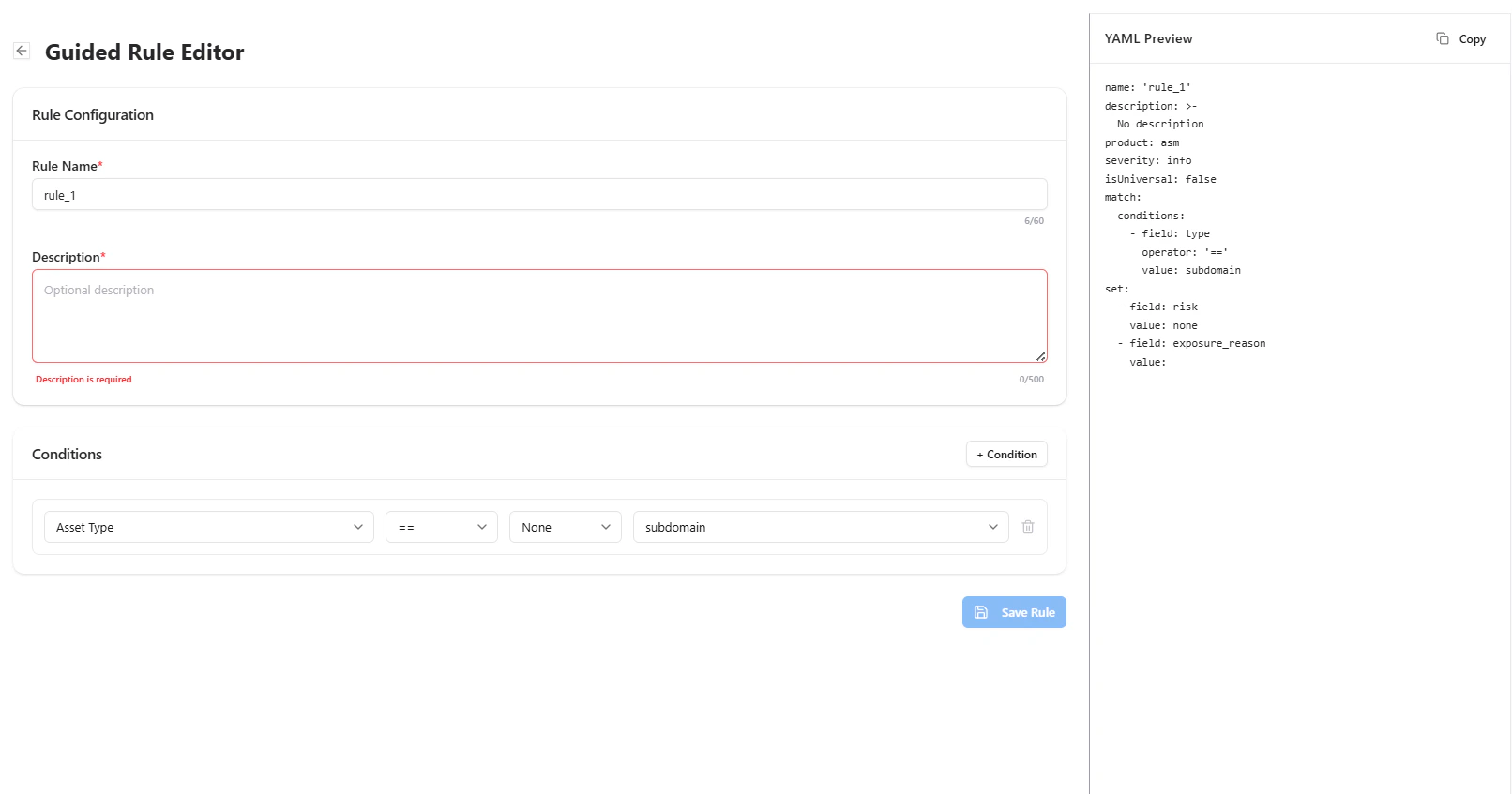Focus the Rule Name input field
The height and width of the screenshot is (794, 1512).
click(539, 194)
